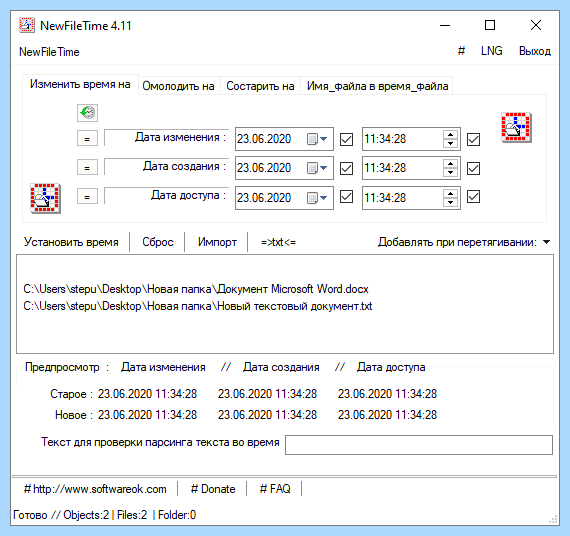The width and height of the screenshot is (570, 536).
Task: Click Установить время button
Action: point(71,242)
